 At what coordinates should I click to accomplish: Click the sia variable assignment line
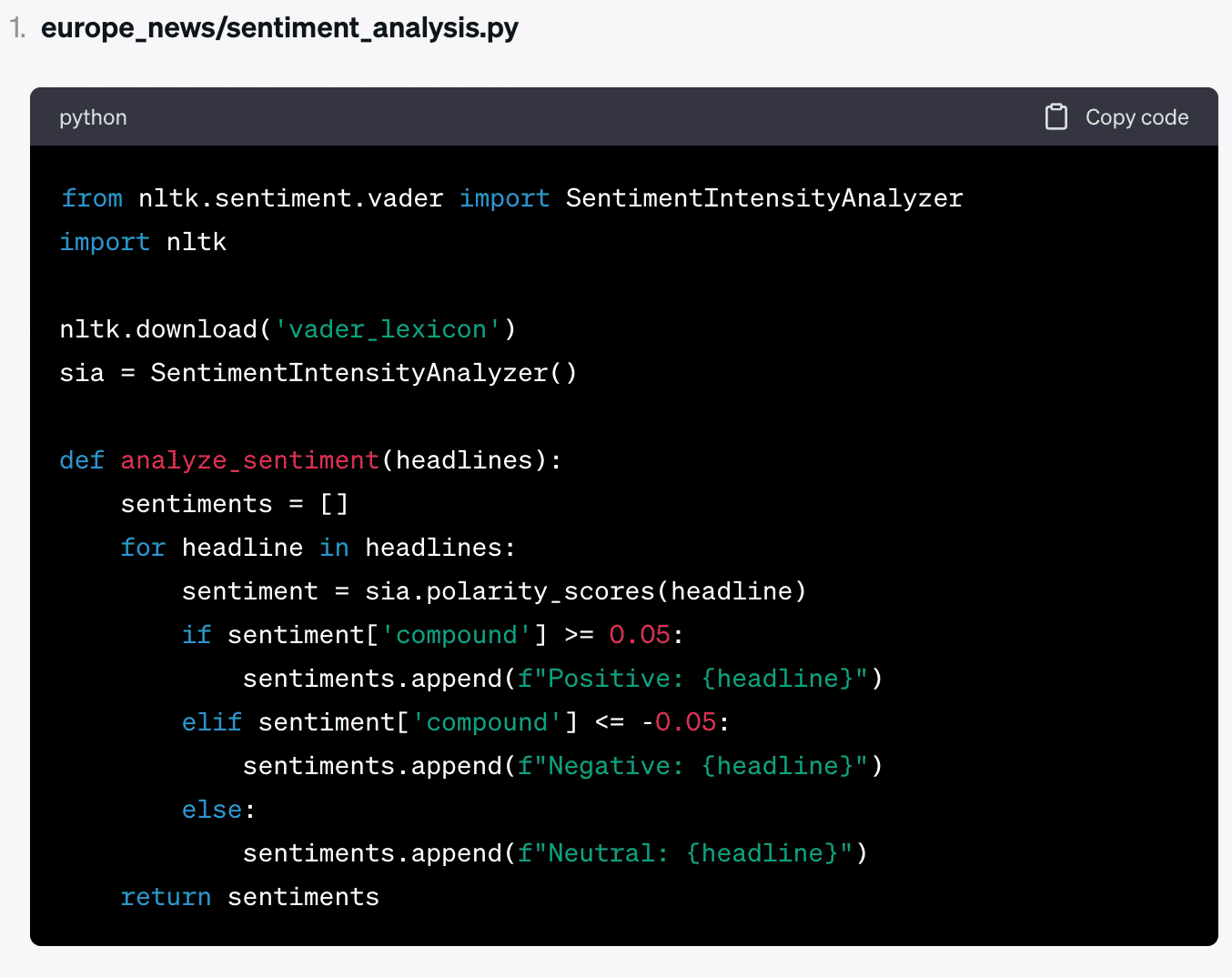click(x=318, y=372)
